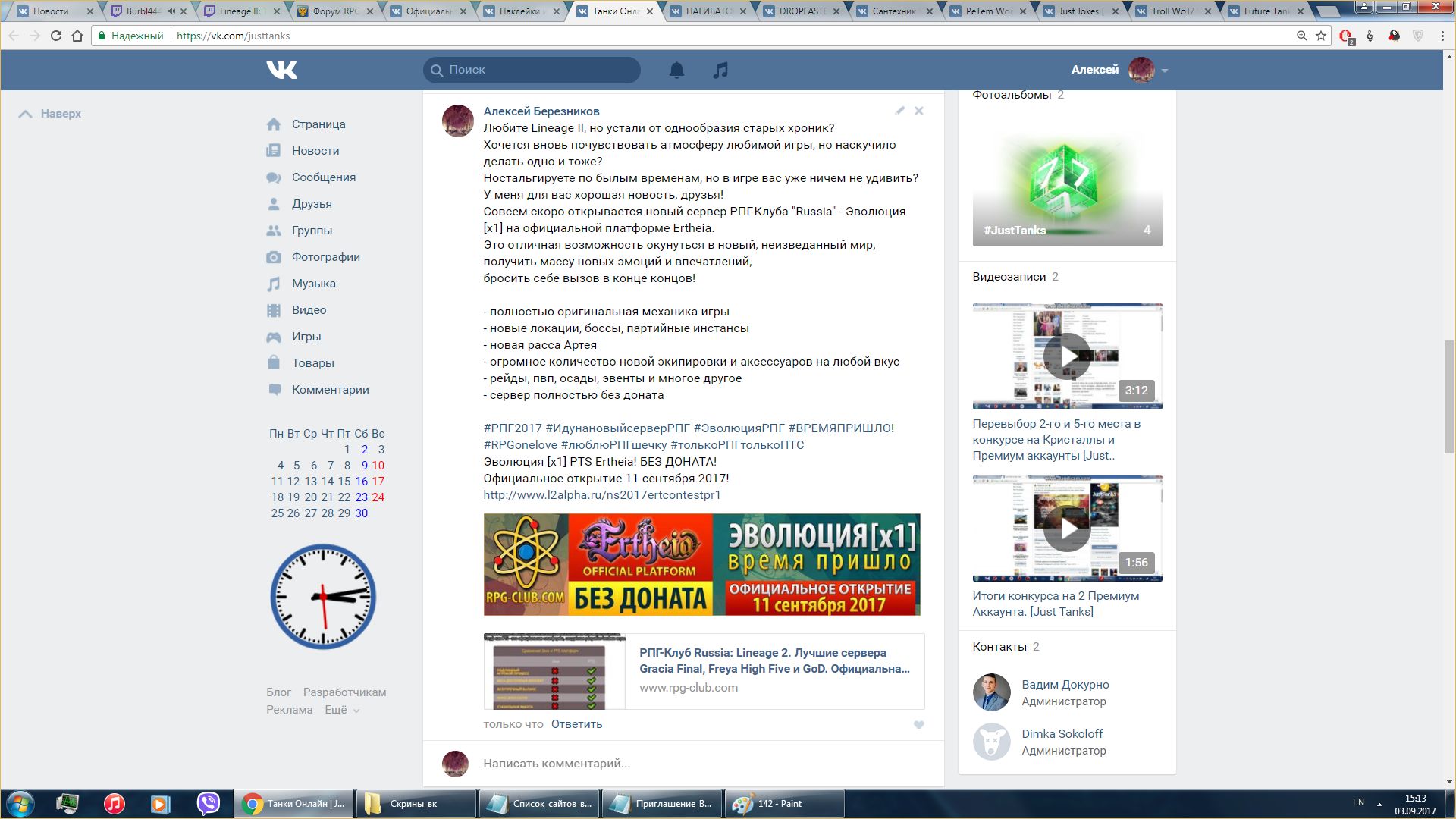Play the 1:56 video
The height and width of the screenshot is (819, 1456).
tap(1067, 529)
